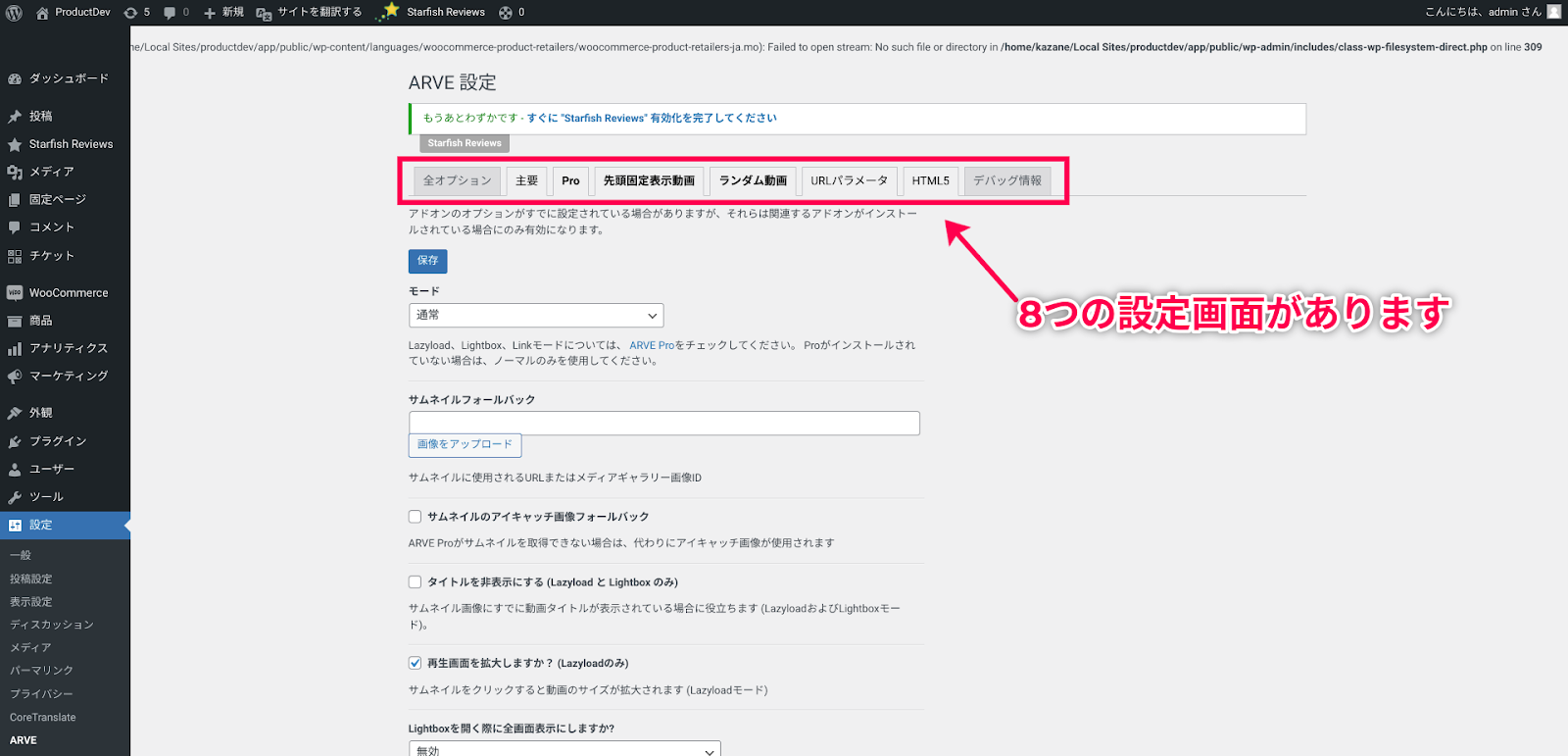Screen dimensions: 1568x756
Task: Click the ツール wrench icon
Action: coord(15,497)
